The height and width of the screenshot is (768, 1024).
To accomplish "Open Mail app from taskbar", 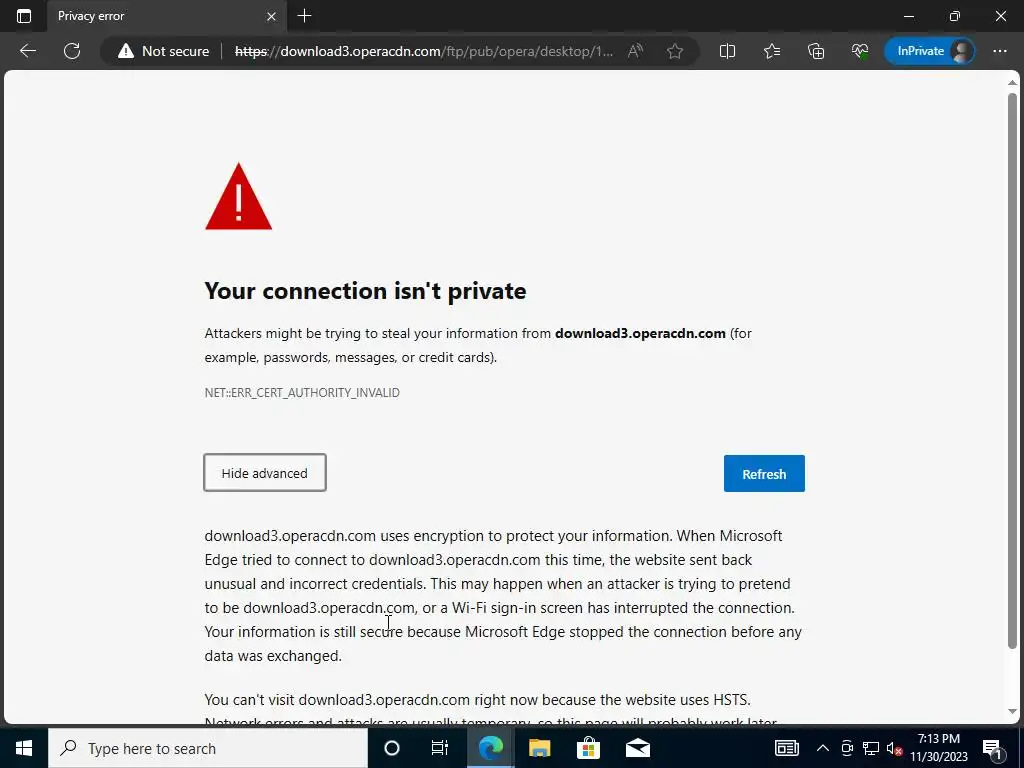I will 637,748.
